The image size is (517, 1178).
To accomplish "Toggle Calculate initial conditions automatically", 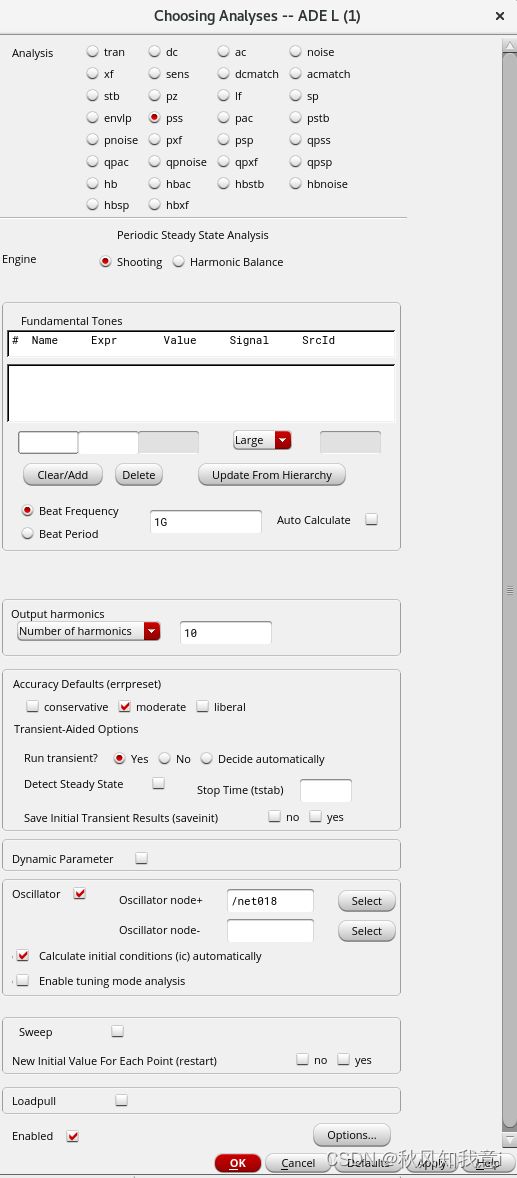I will [23, 956].
